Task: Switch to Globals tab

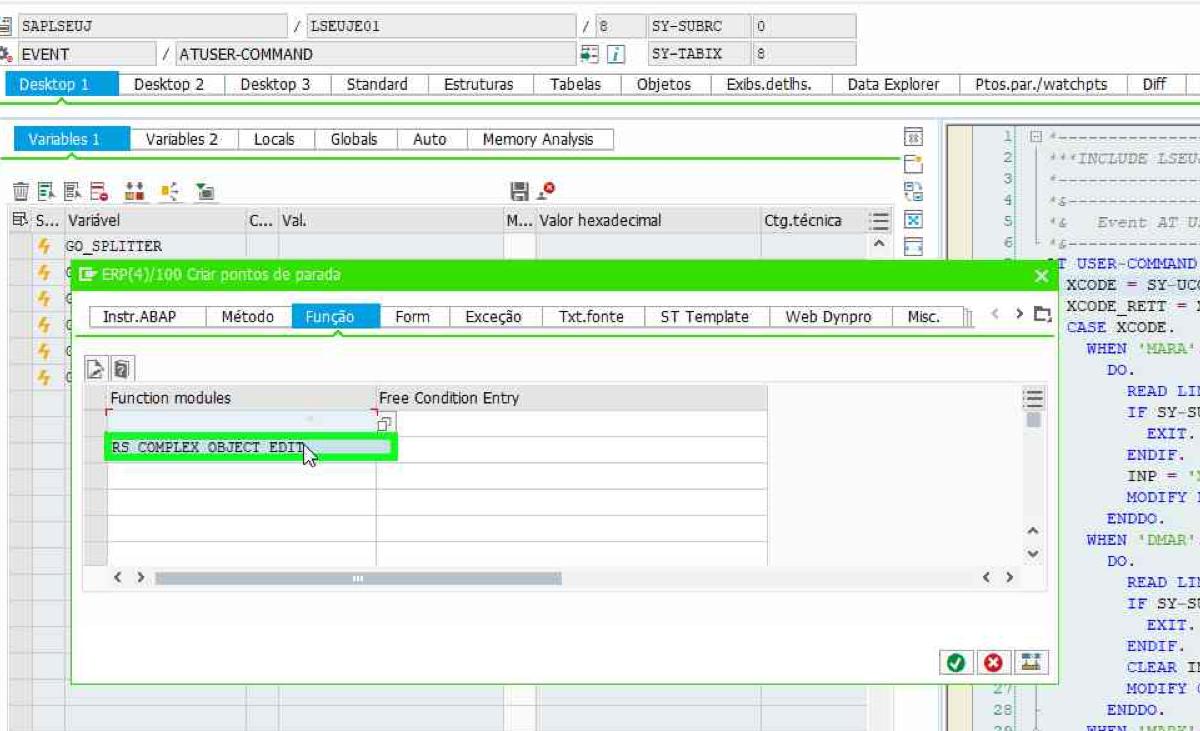Action: point(354,139)
